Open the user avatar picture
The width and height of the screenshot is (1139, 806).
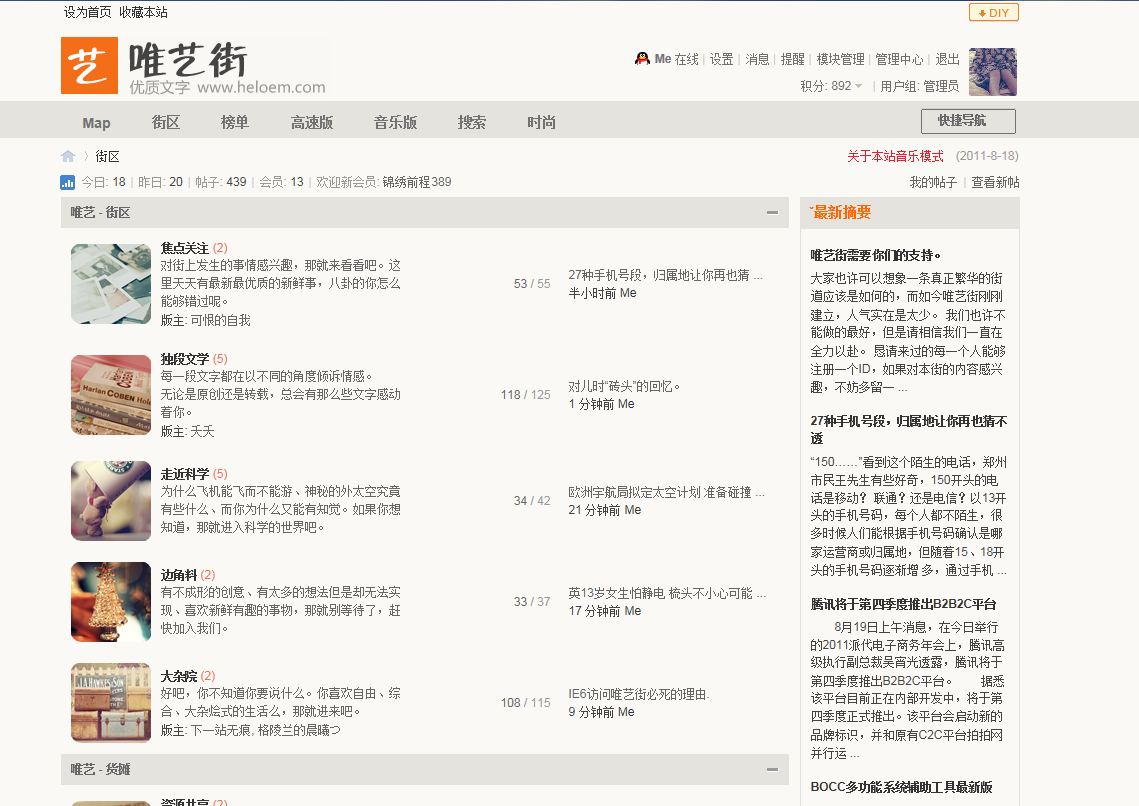pyautogui.click(x=992, y=72)
